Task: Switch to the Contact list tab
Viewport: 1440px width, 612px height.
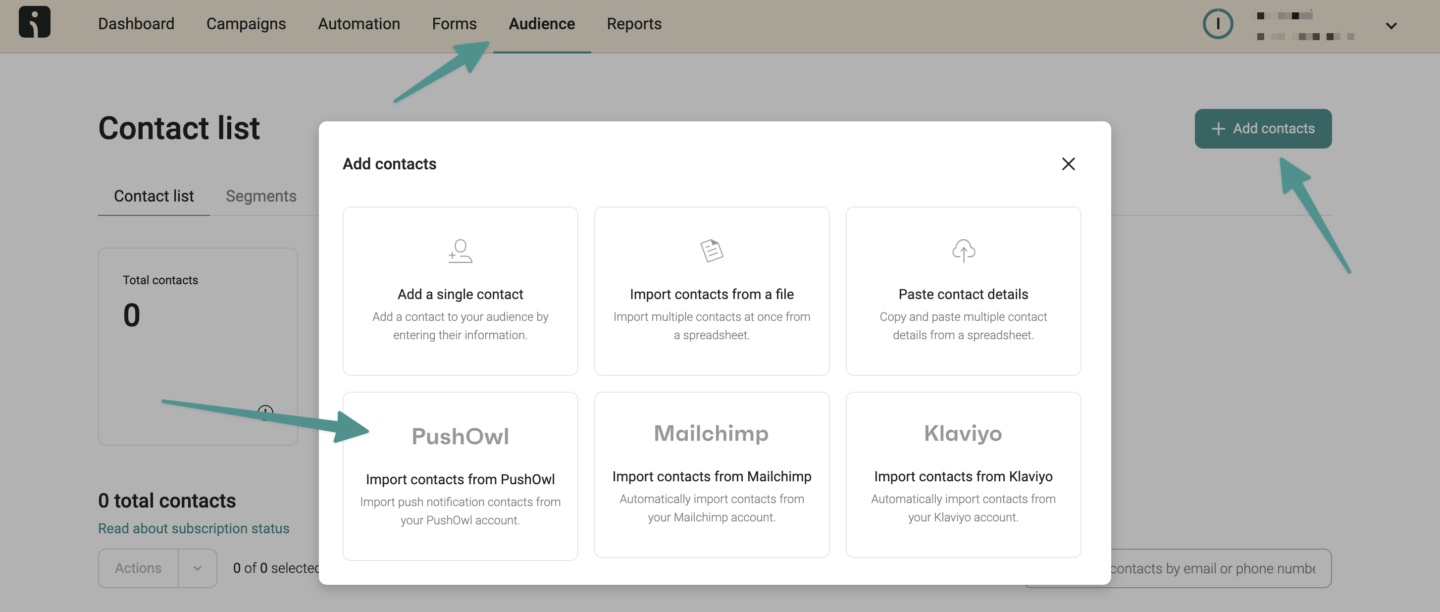Action: coord(154,196)
